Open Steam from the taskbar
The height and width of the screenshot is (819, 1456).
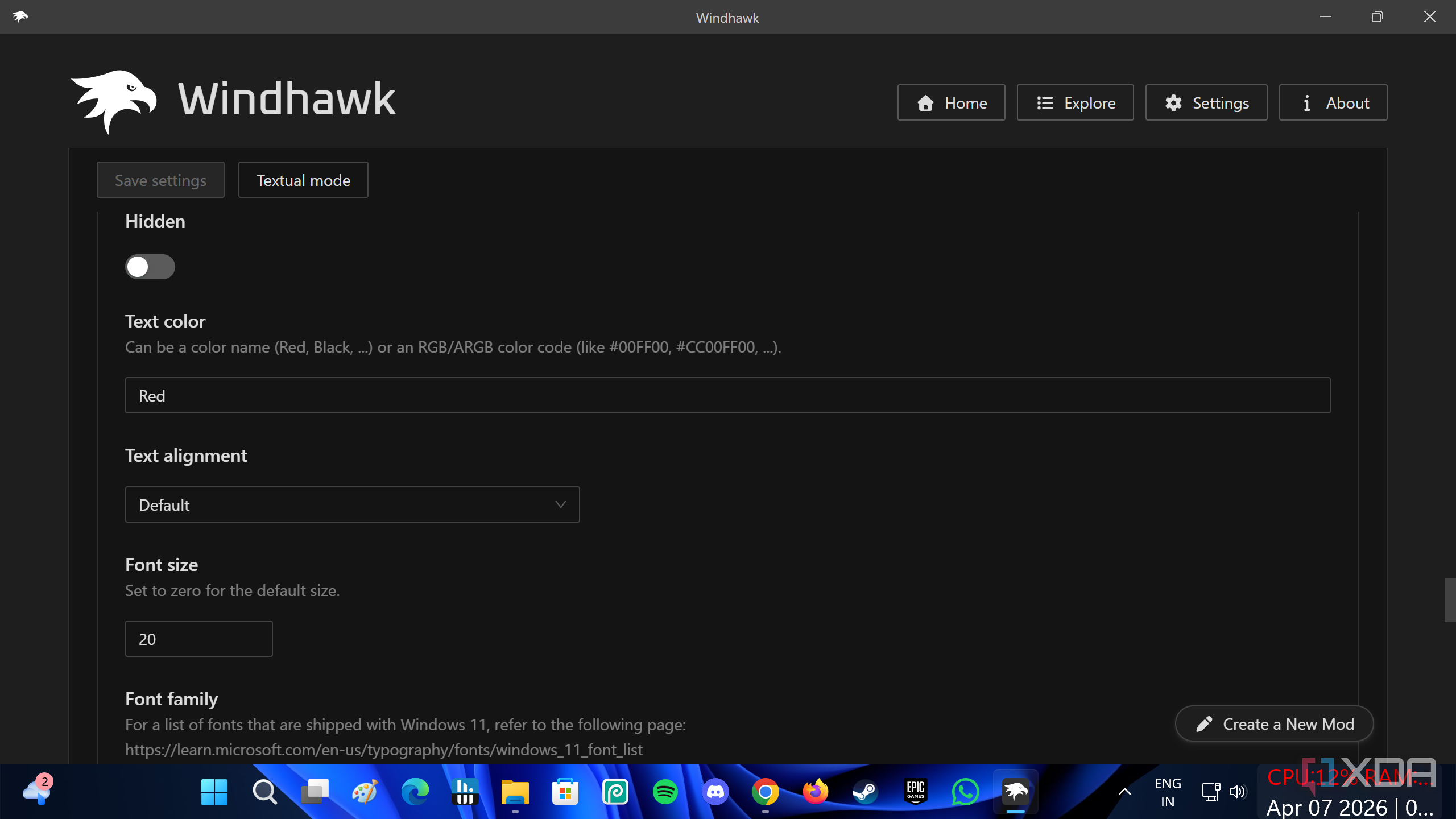coord(865,792)
